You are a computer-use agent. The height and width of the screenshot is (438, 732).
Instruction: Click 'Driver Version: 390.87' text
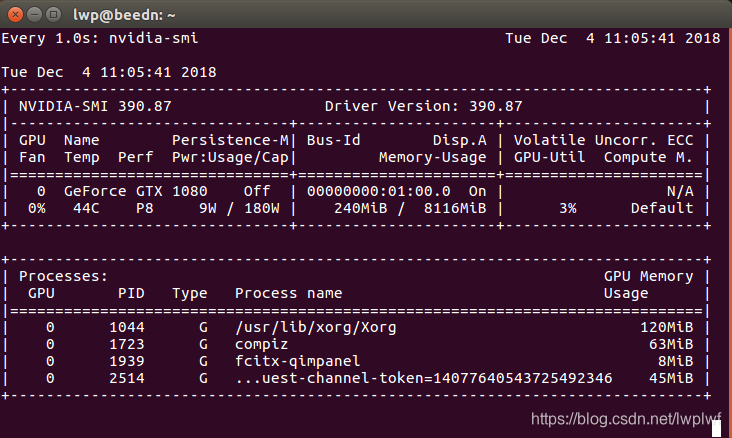tap(423, 106)
